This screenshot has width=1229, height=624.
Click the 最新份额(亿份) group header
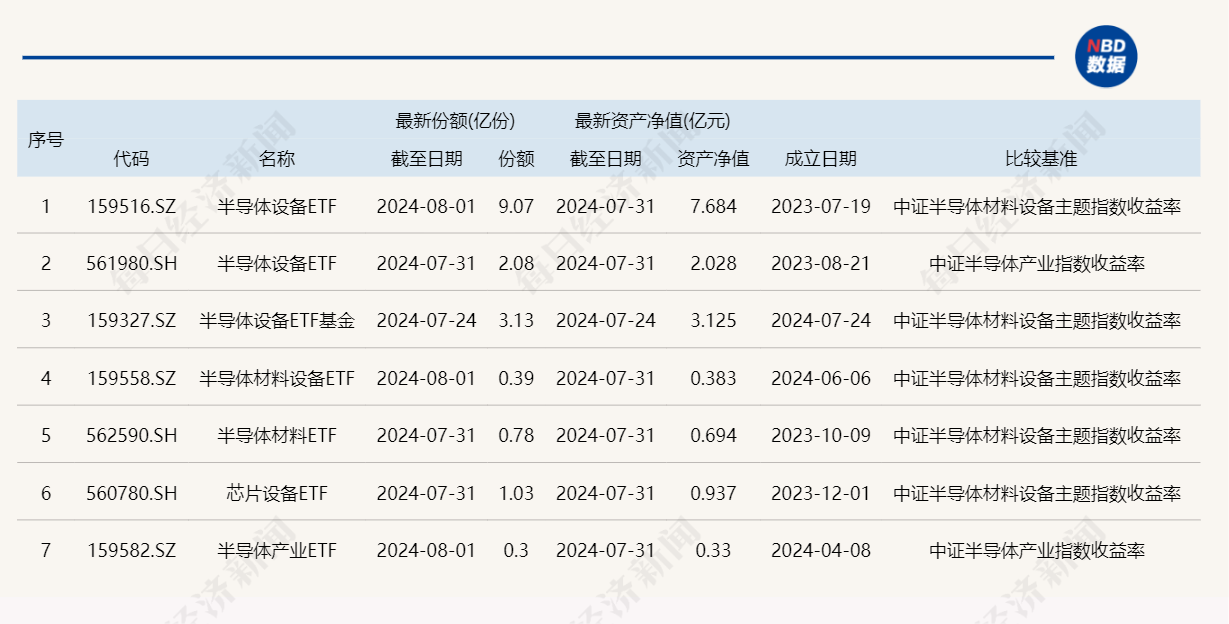click(x=455, y=121)
